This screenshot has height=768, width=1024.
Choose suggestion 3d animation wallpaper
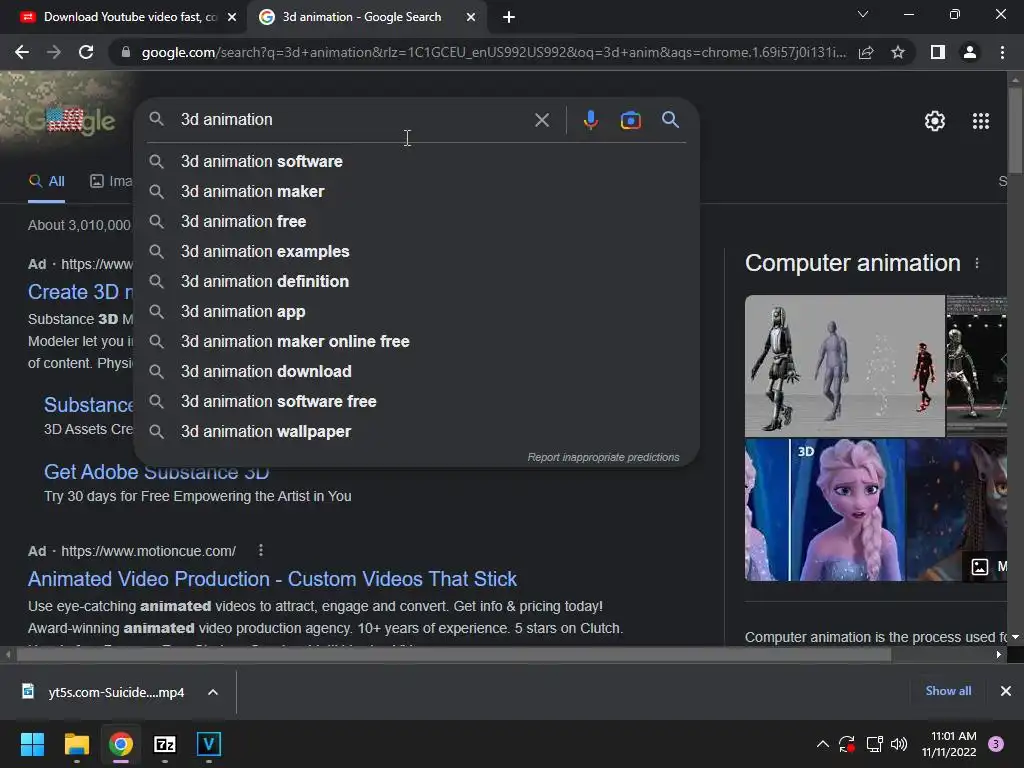pos(417,432)
